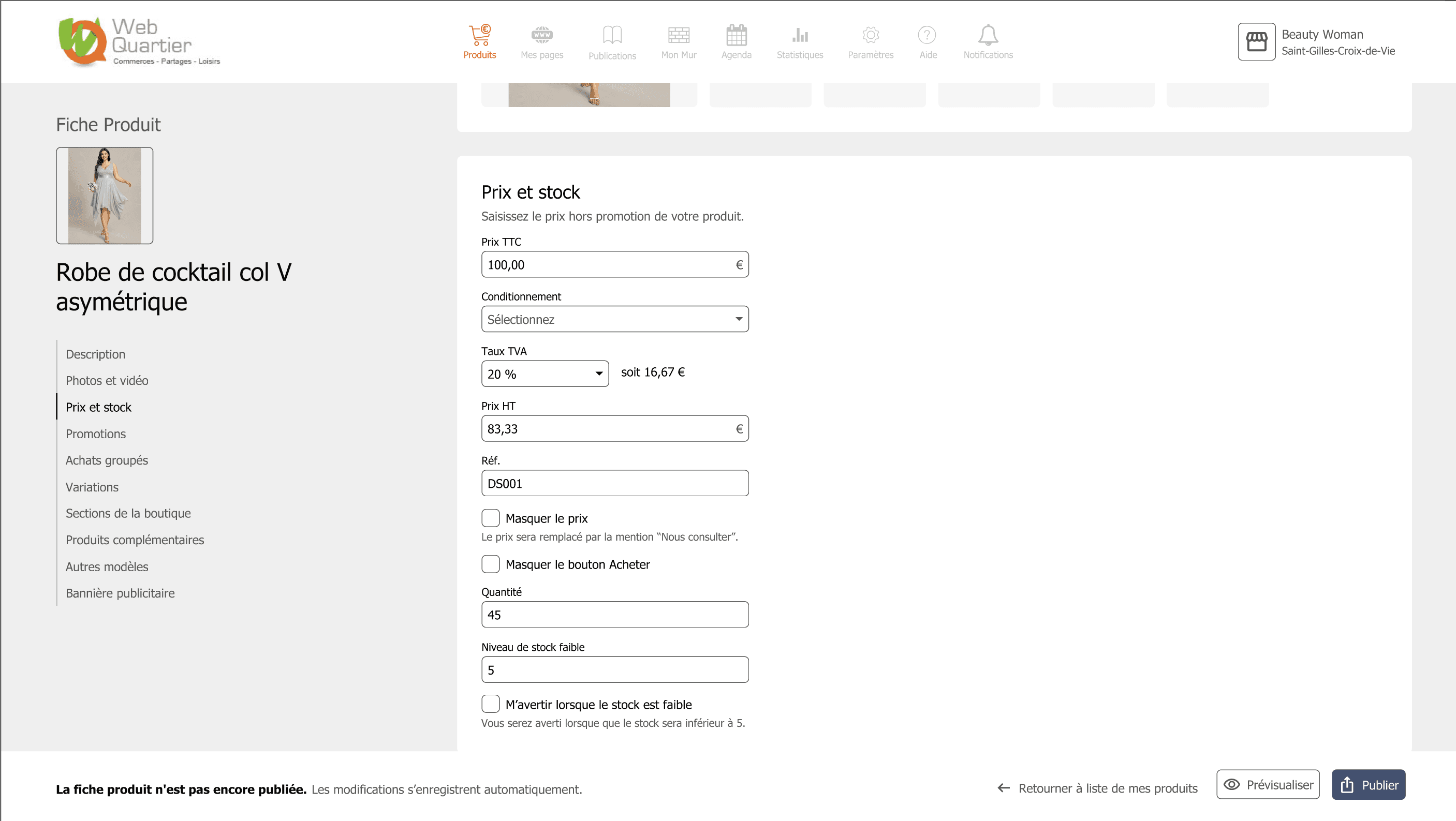Toggle M'avertir lorsque le stock est faible
This screenshot has height=821, width=1456.
point(490,704)
